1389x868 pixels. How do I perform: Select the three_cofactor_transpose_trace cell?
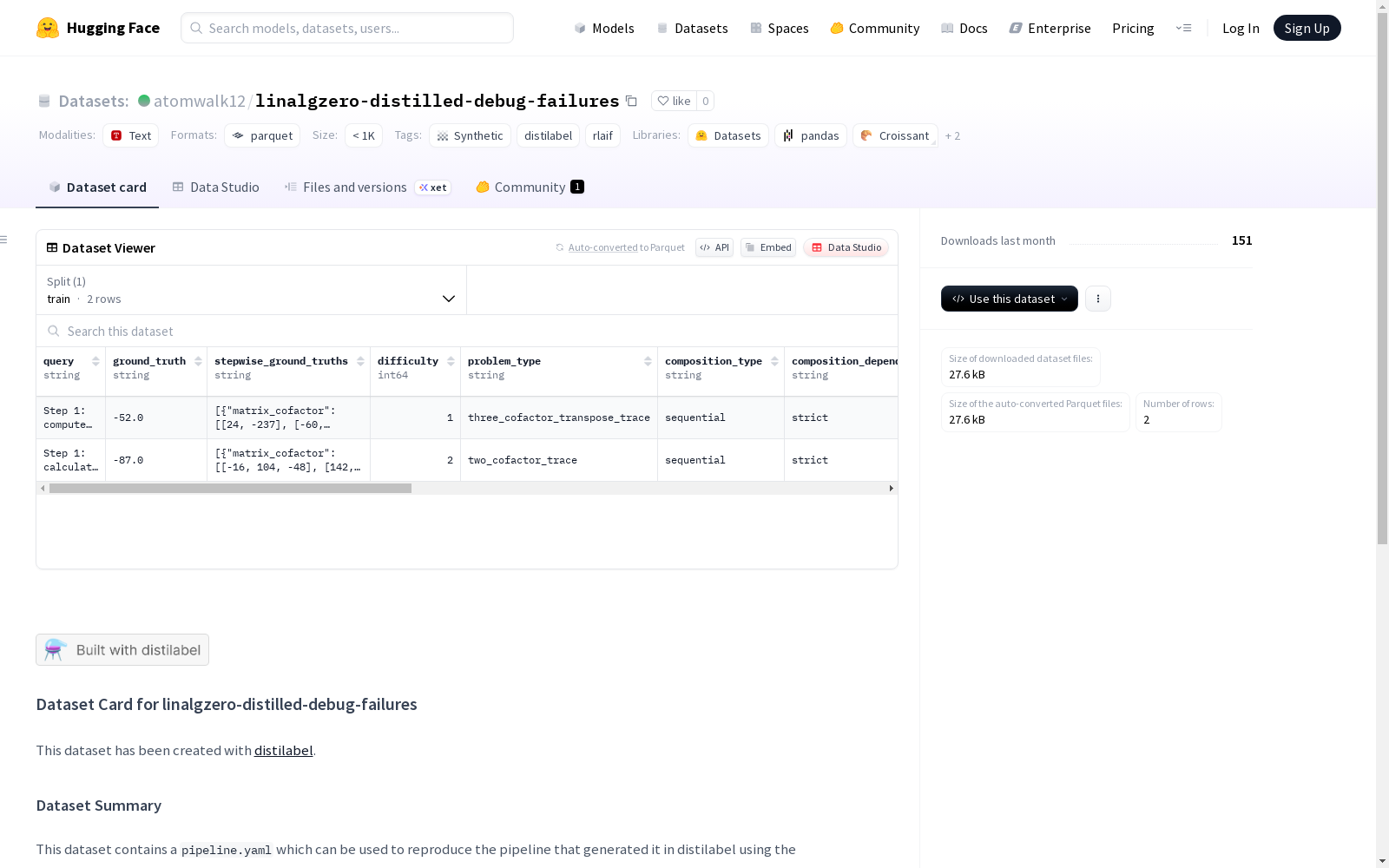point(559,418)
